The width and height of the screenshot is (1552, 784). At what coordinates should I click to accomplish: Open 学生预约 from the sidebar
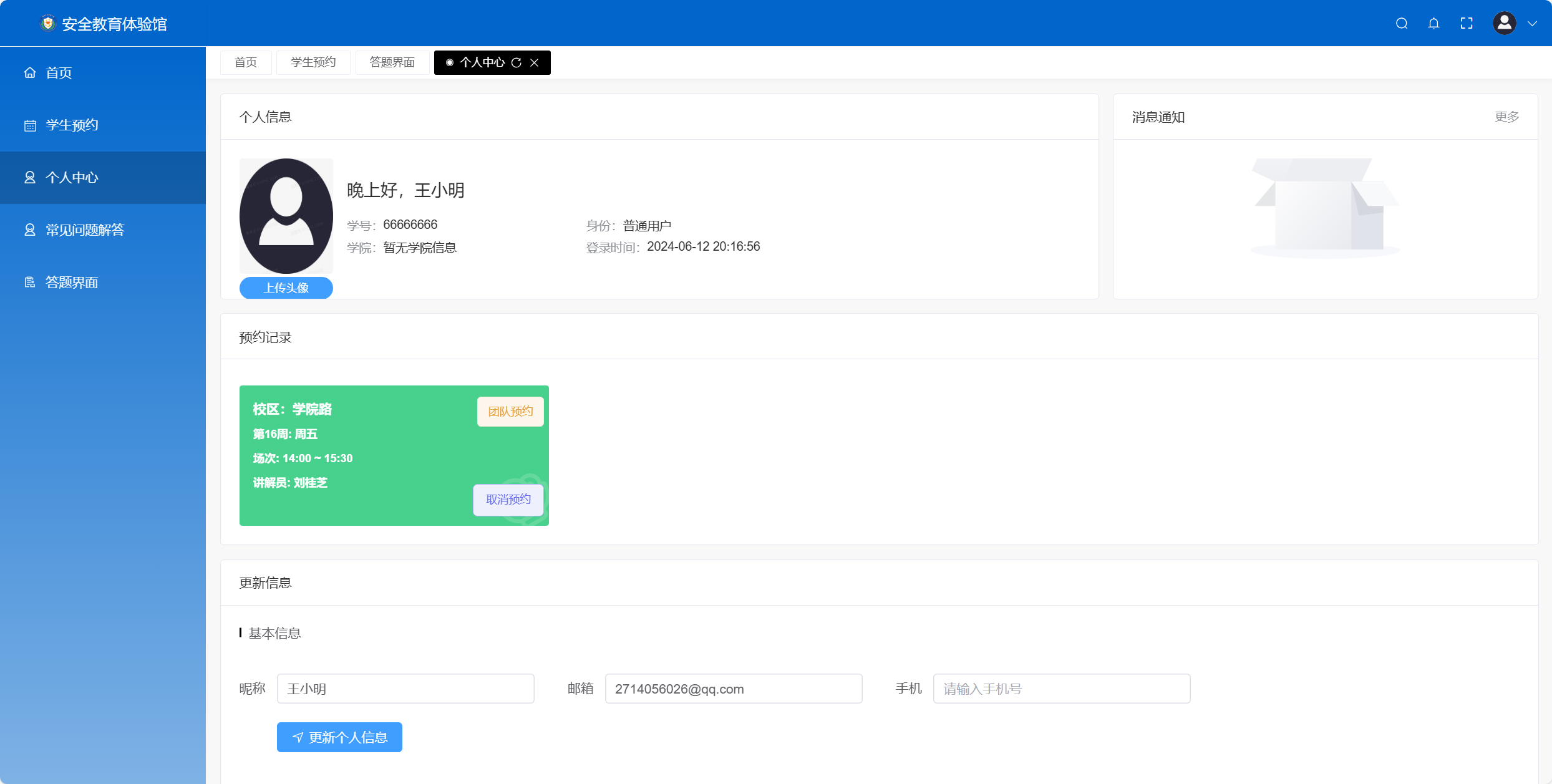[72, 125]
